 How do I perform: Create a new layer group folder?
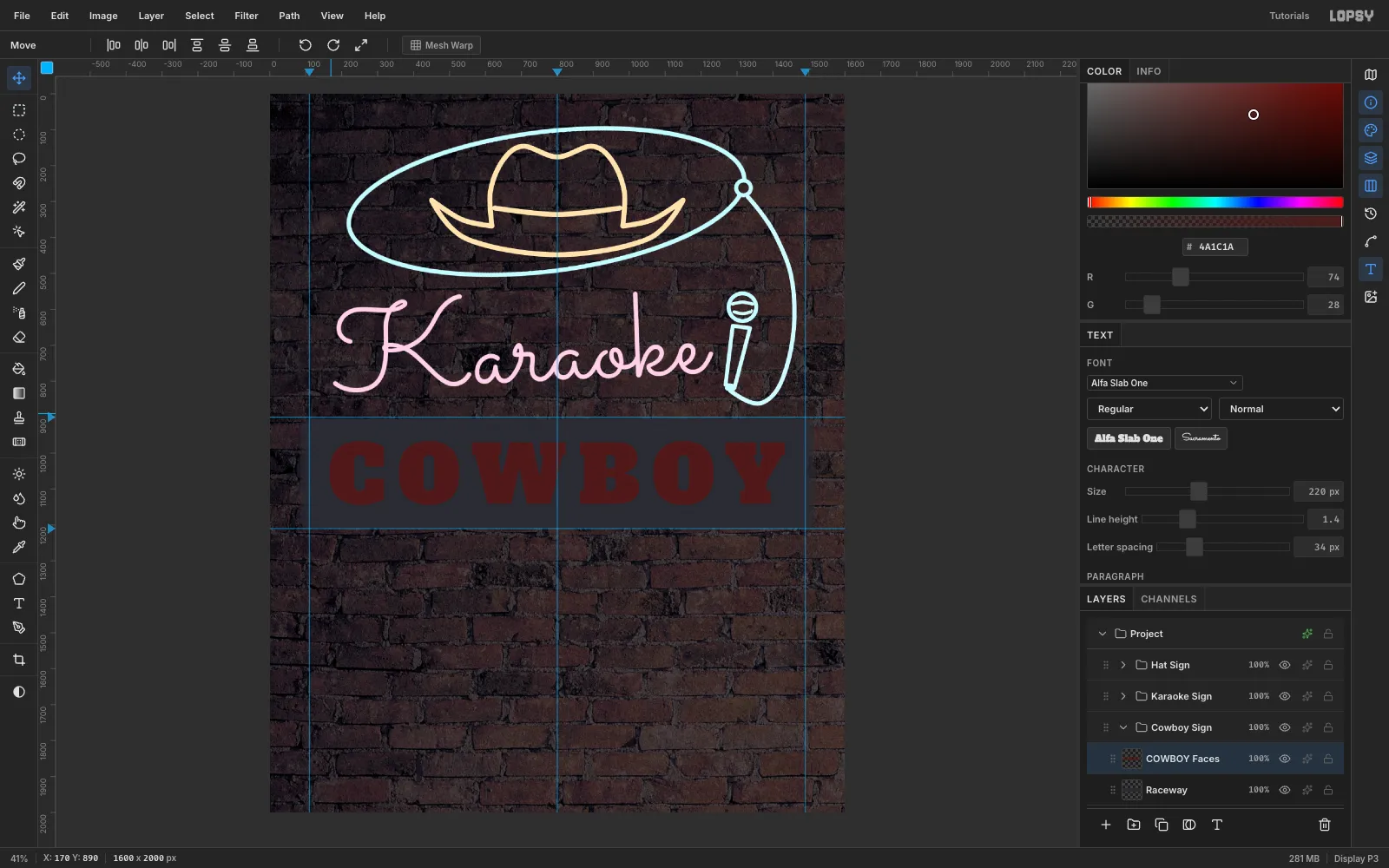pos(1134,825)
